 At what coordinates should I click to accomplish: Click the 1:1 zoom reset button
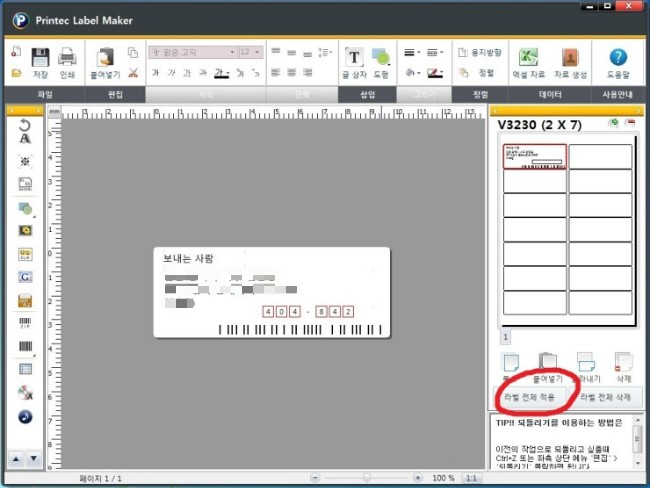[471, 478]
